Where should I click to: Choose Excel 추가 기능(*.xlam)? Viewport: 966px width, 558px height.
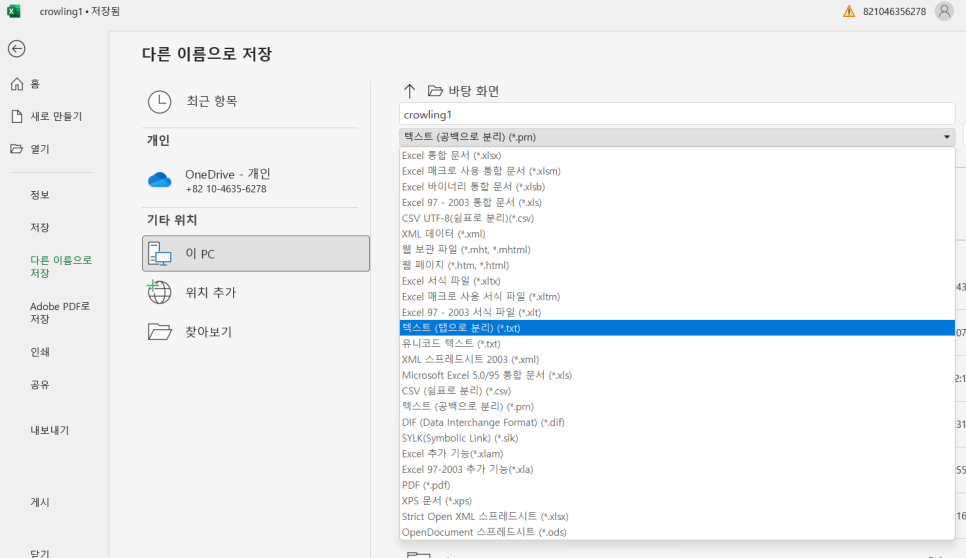677,454
